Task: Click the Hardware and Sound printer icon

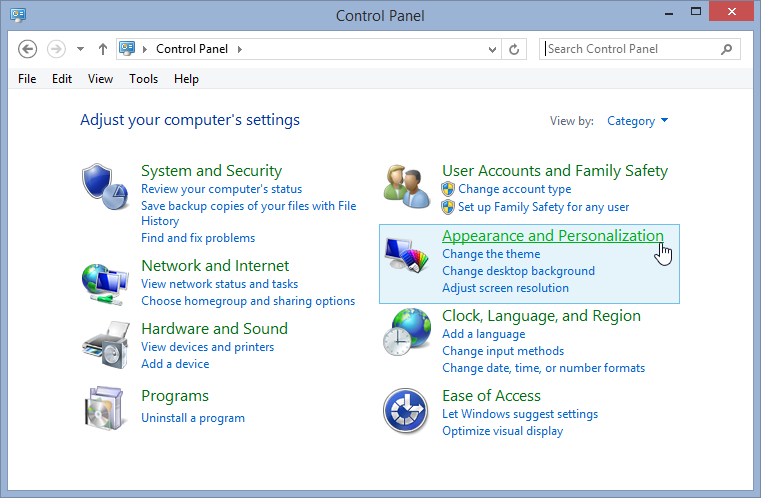Action: 106,345
